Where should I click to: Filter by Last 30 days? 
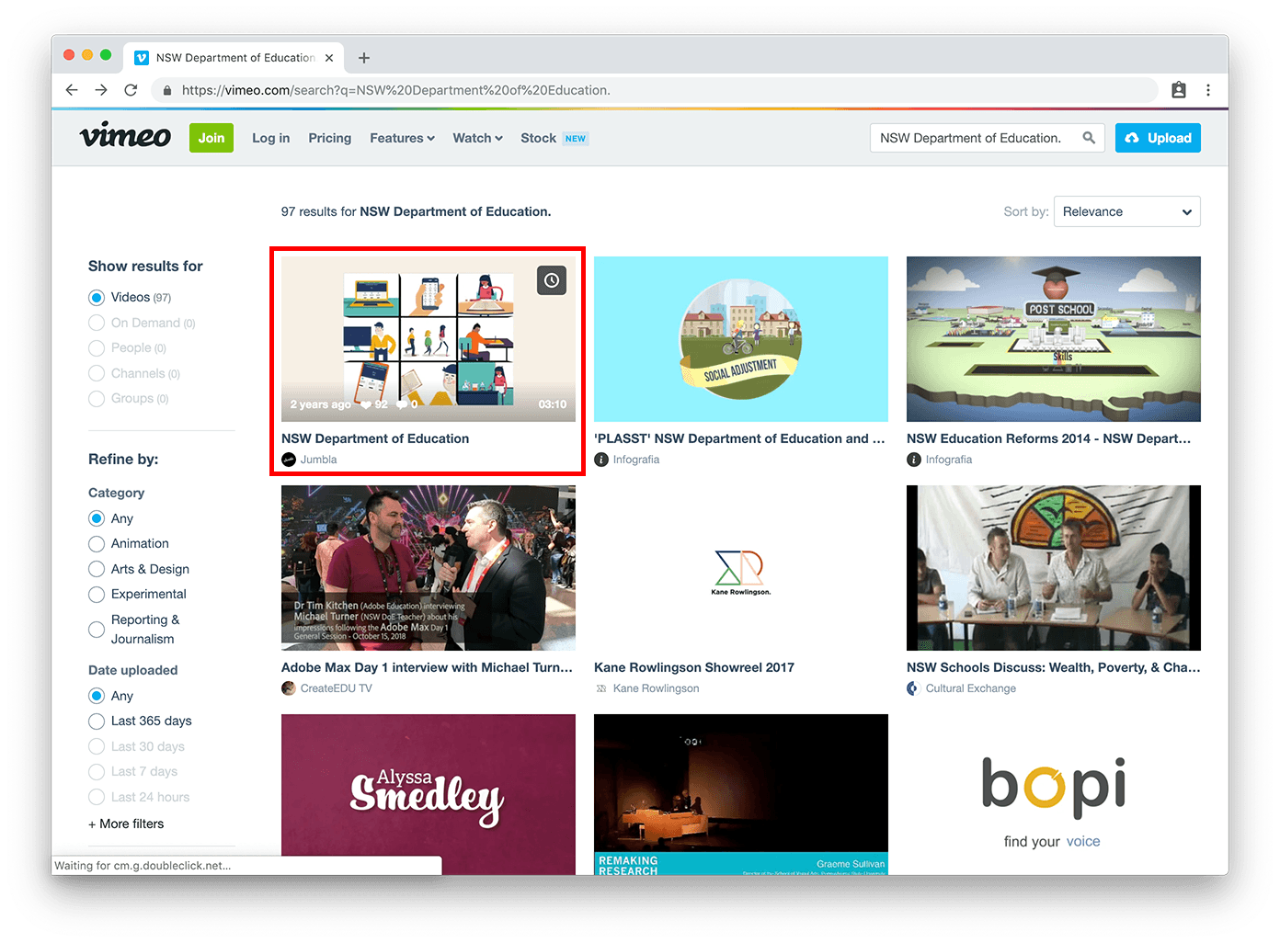tap(96, 747)
